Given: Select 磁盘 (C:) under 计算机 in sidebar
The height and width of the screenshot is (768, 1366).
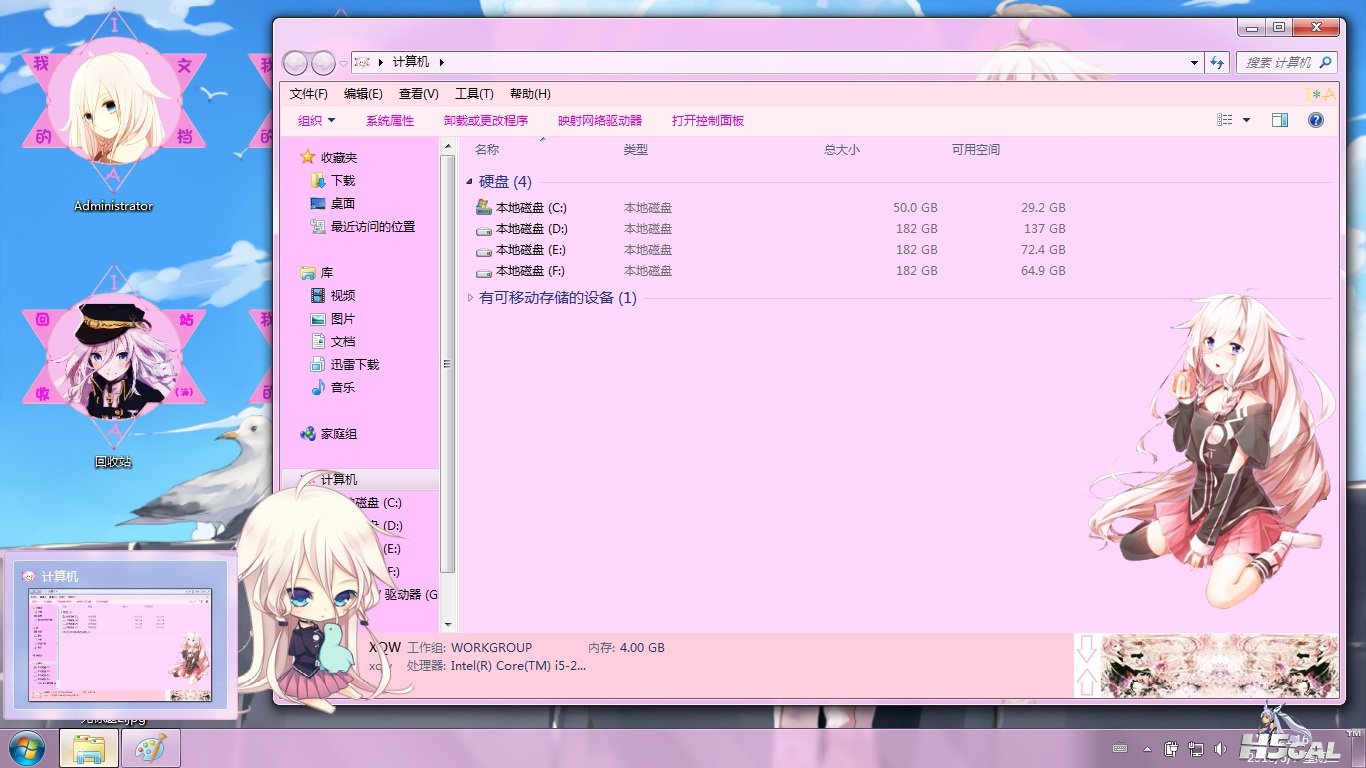Looking at the screenshot, I should point(378,503).
